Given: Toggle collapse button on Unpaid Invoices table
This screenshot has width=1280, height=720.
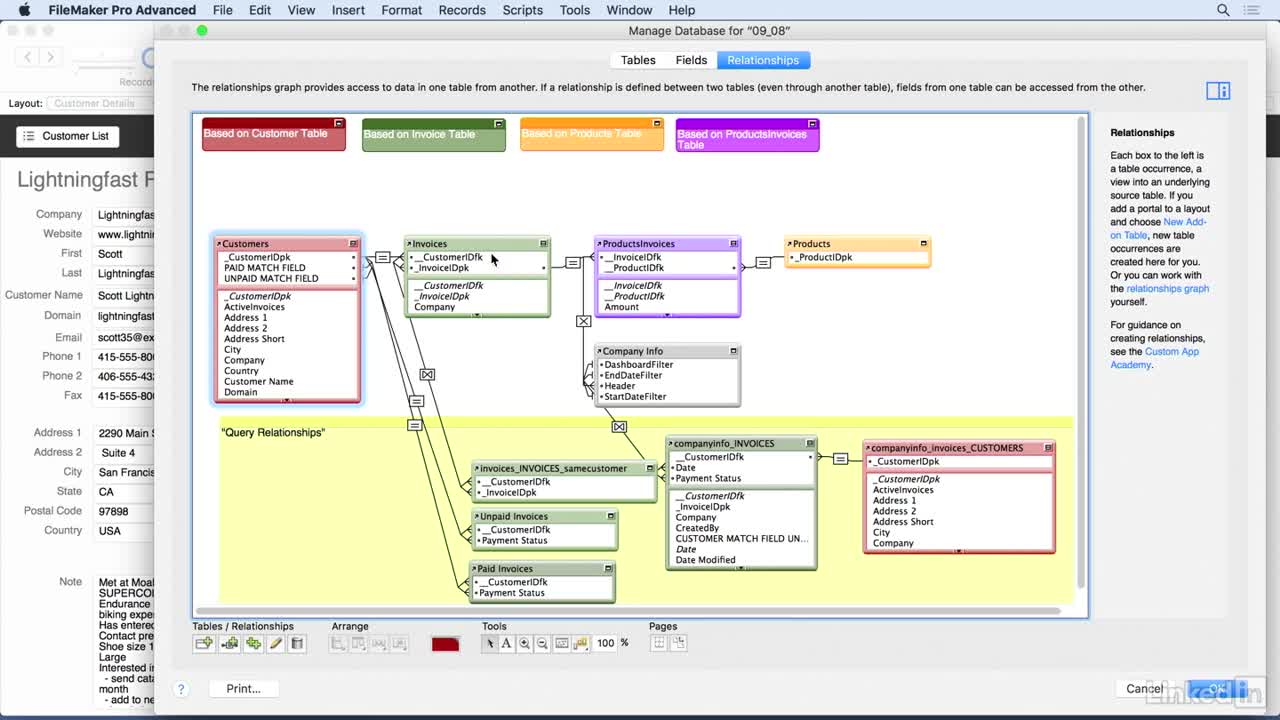Looking at the screenshot, I should coord(611,517).
